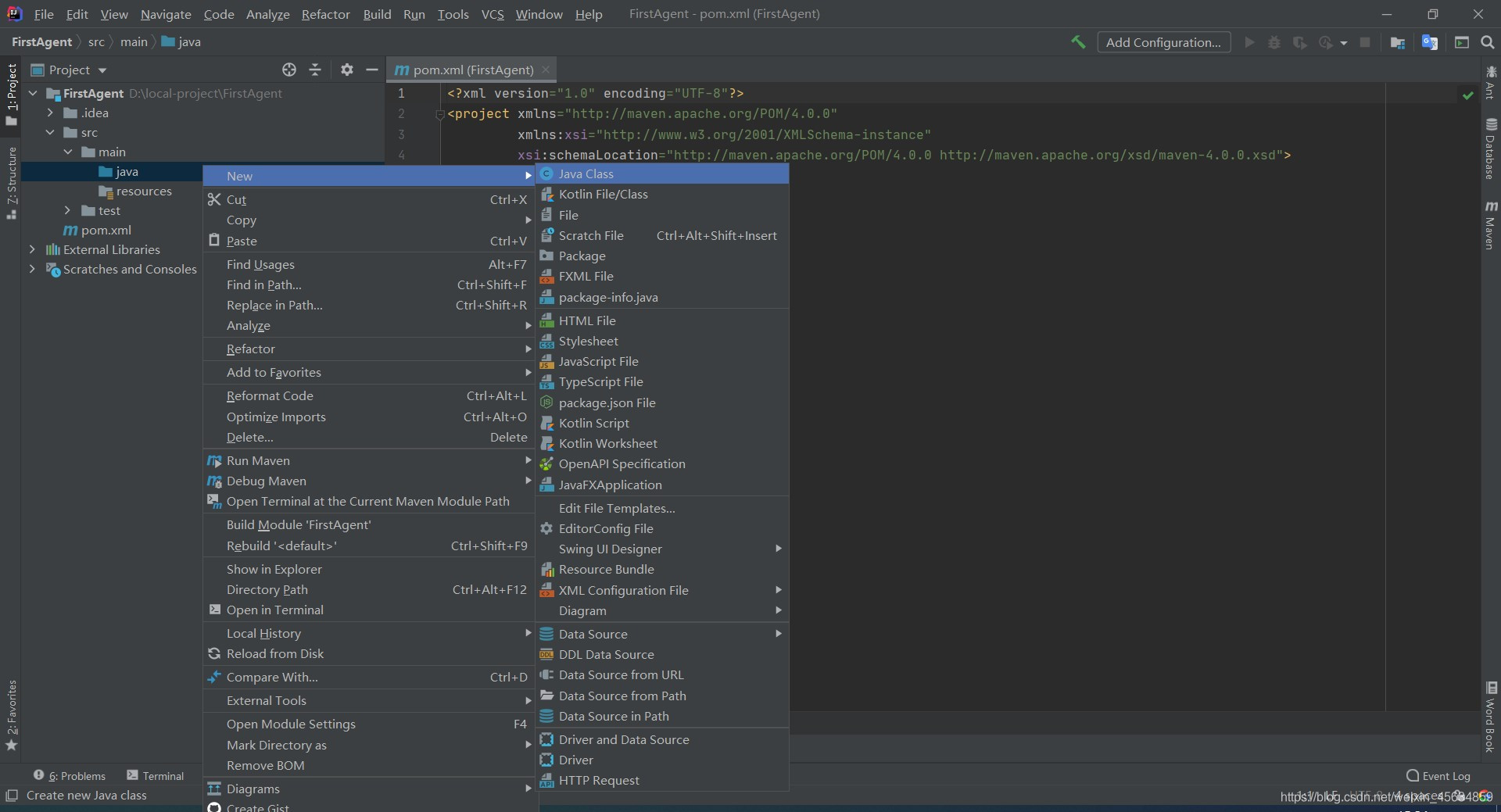Open Project panel settings gear
This screenshot has height=812, width=1501.
(347, 70)
